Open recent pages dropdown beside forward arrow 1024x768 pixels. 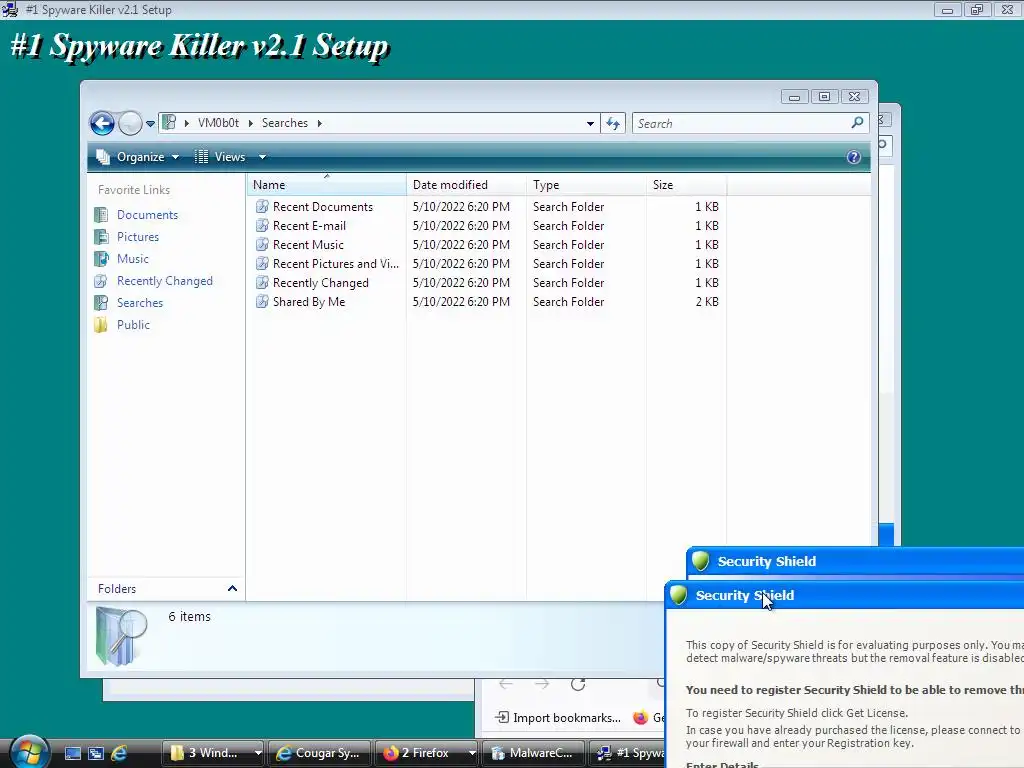pos(150,123)
